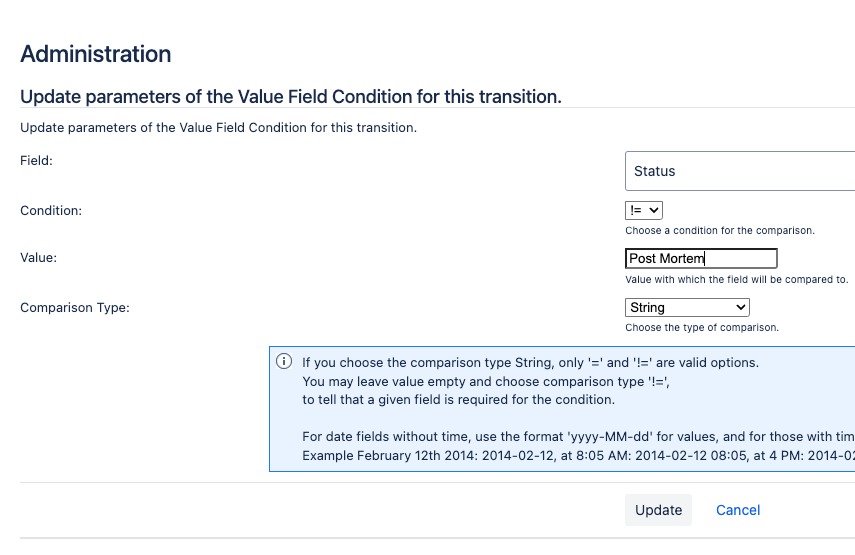The image size is (855, 555).
Task: Click the 'For date fields without time' line
Action: tap(579, 437)
